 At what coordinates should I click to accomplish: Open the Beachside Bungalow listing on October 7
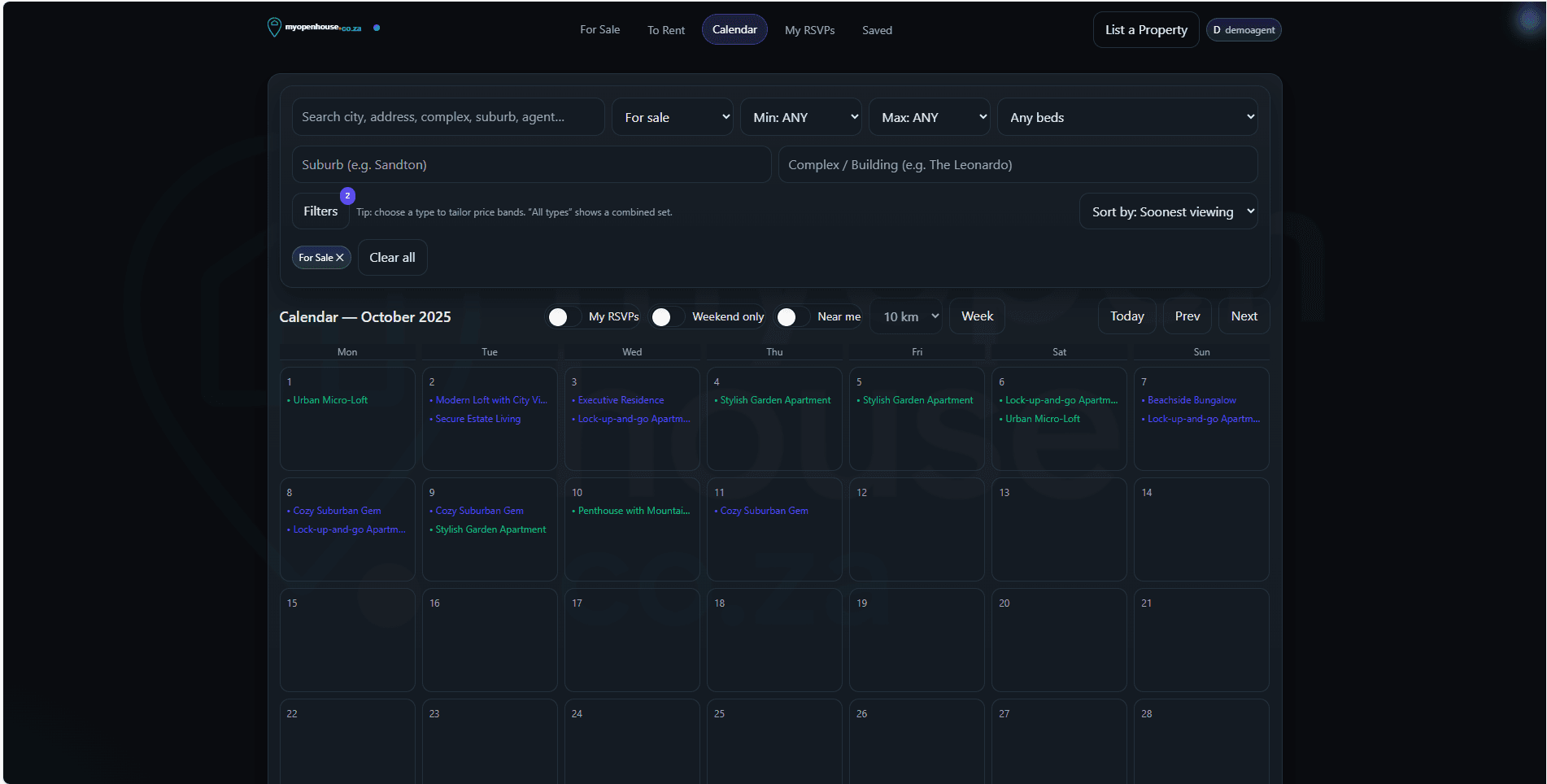1191,399
